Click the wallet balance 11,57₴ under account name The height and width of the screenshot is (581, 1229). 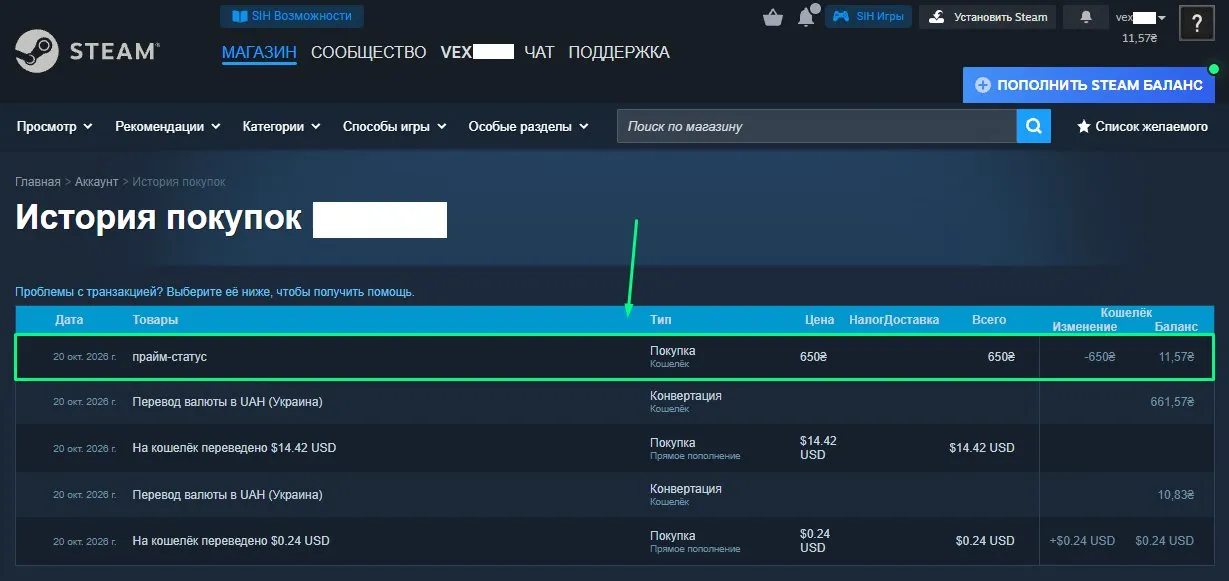(1139, 38)
